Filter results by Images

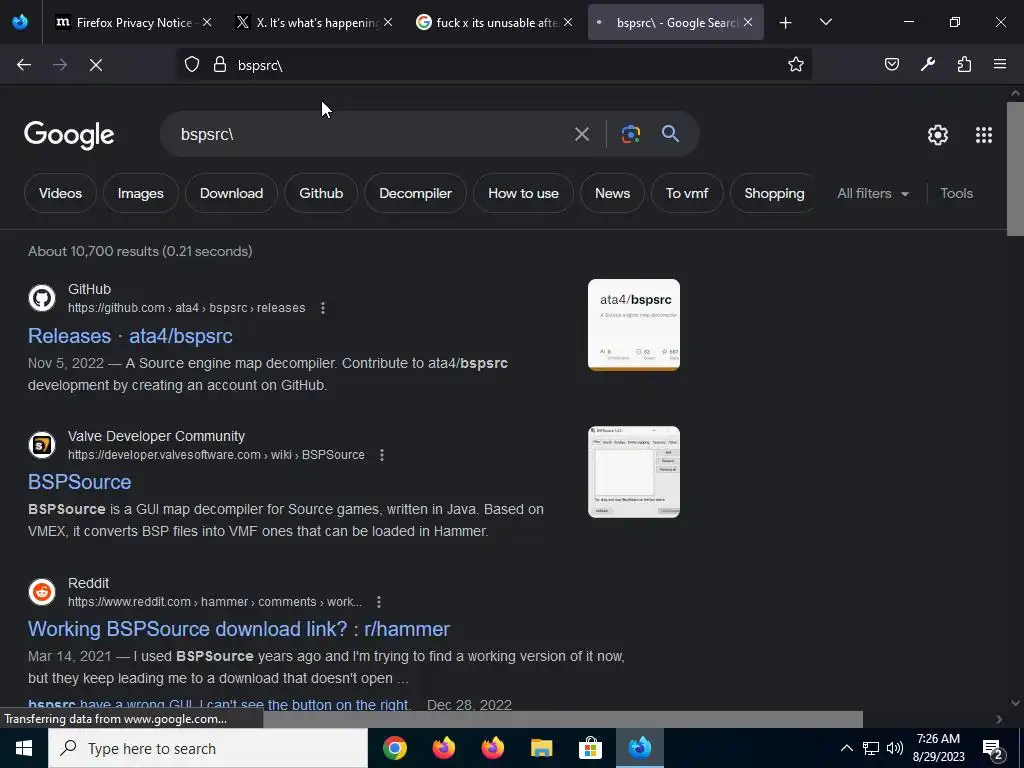click(140, 193)
